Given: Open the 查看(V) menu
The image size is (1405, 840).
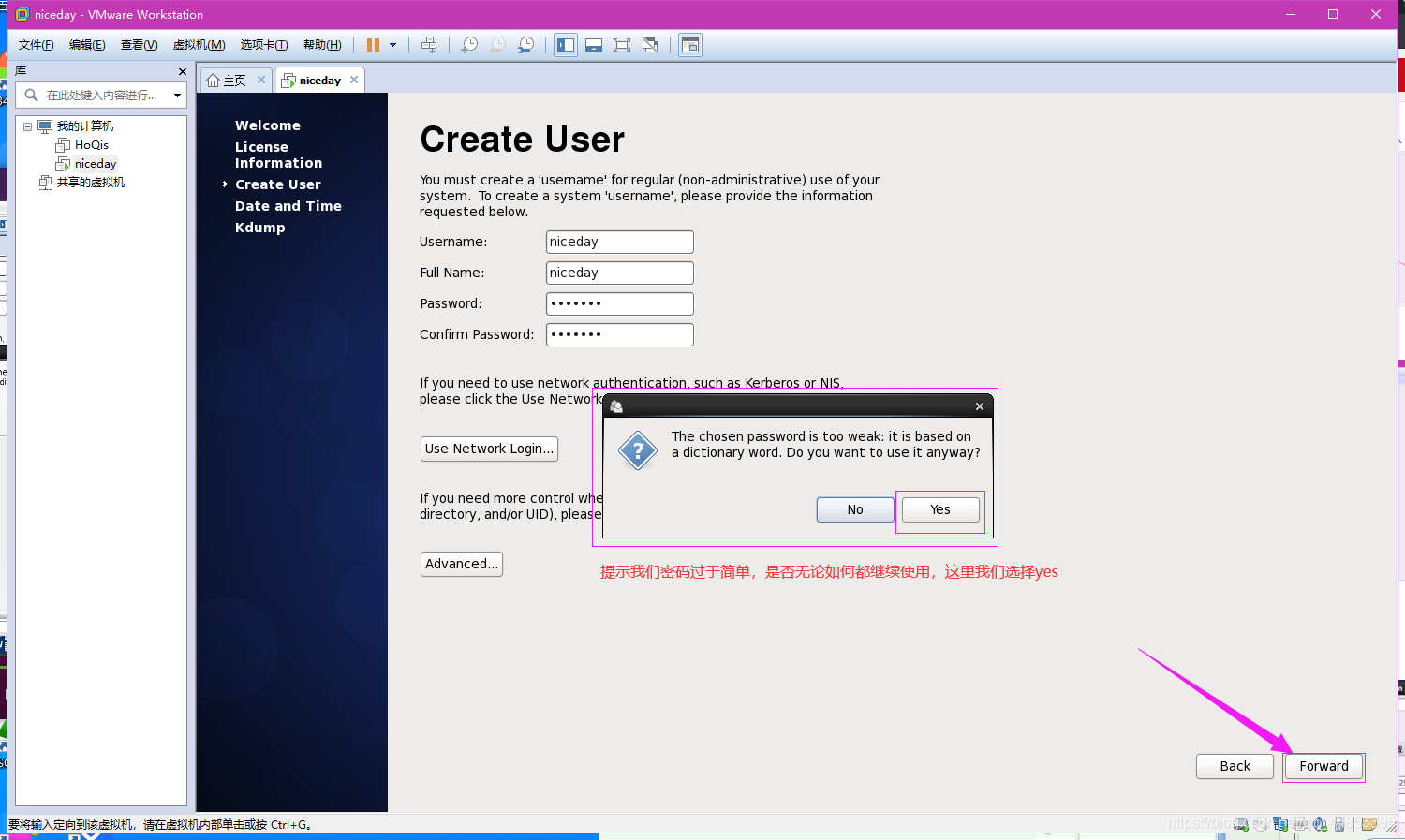Looking at the screenshot, I should click(x=139, y=45).
